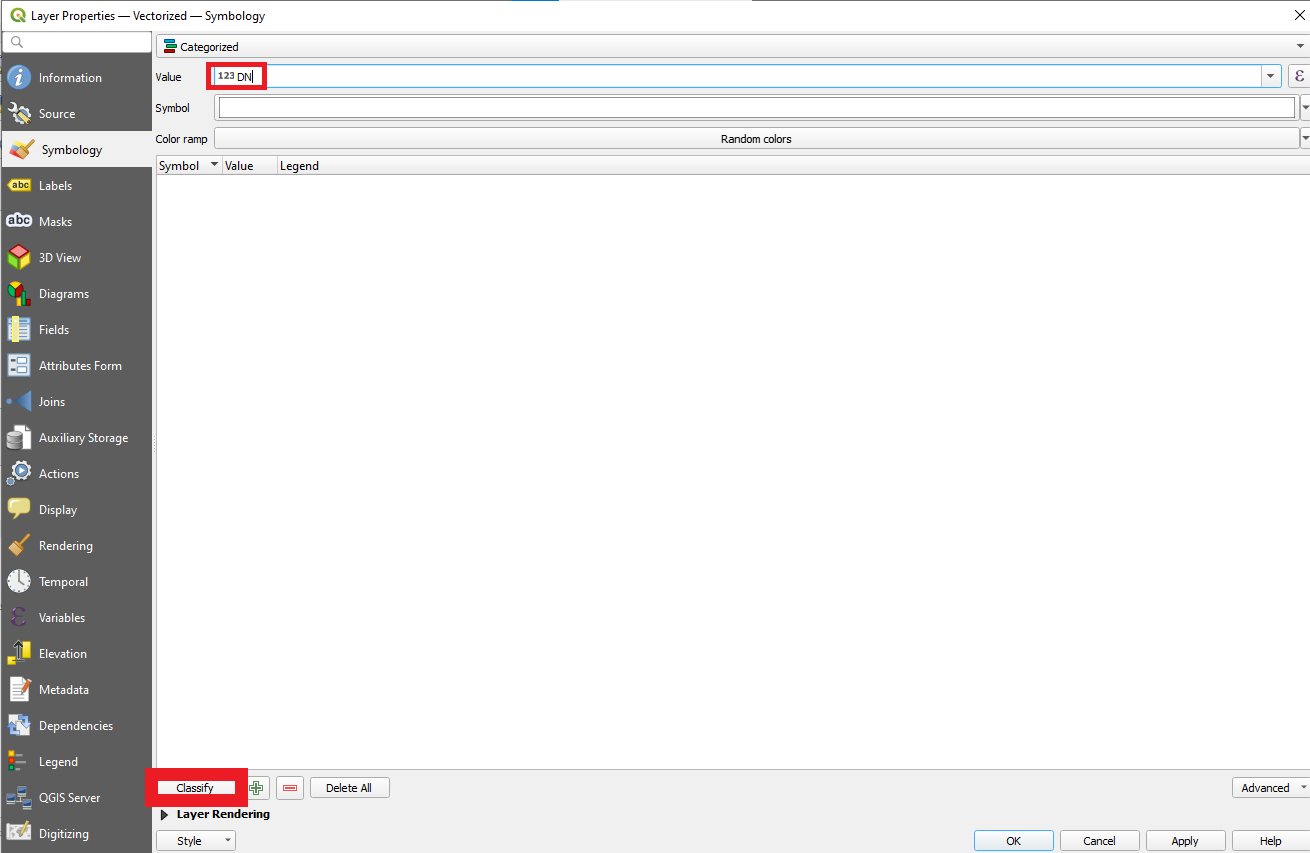This screenshot has height=853, width=1310.
Task: Open the Temporal clock icon
Action: (19, 581)
